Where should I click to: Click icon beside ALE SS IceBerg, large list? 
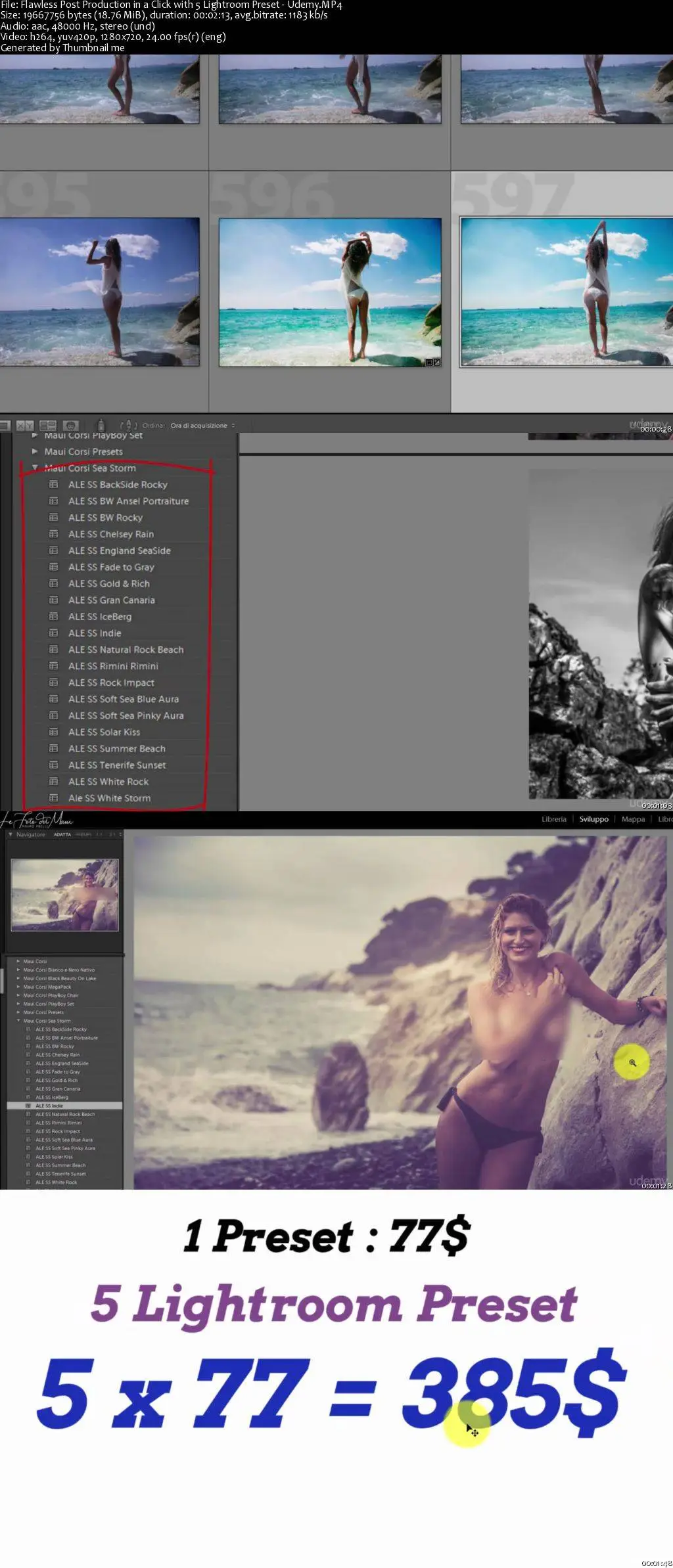54,616
